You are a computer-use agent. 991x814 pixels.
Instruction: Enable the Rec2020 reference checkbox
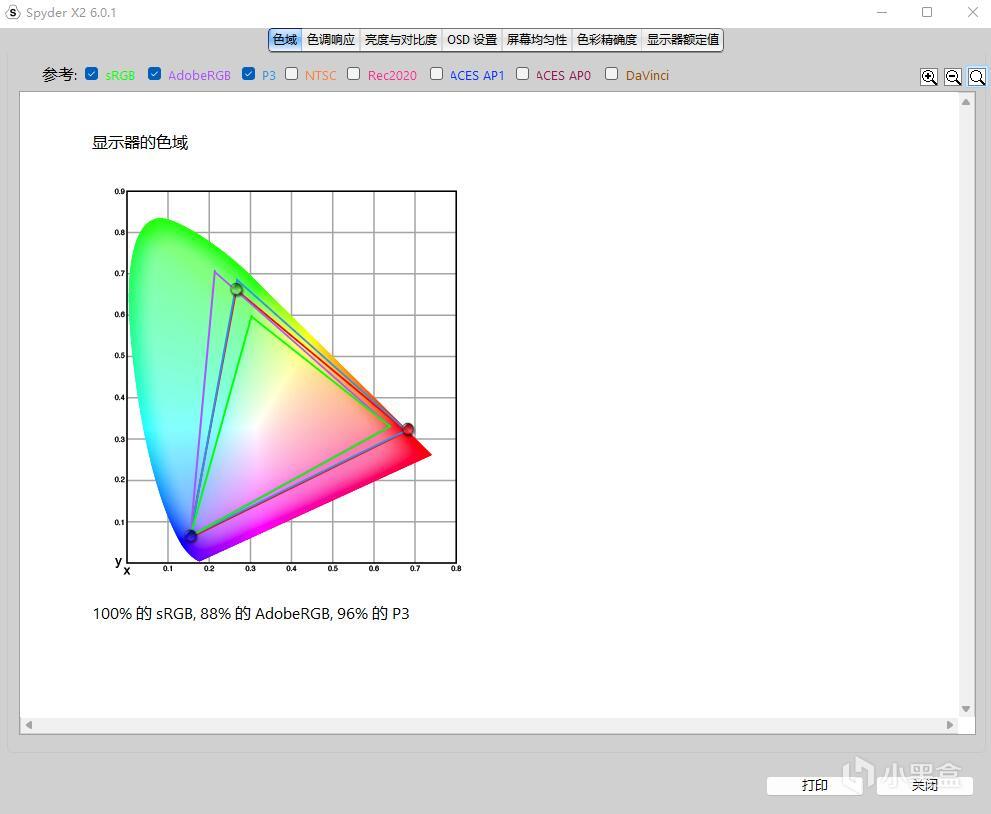(x=354, y=74)
